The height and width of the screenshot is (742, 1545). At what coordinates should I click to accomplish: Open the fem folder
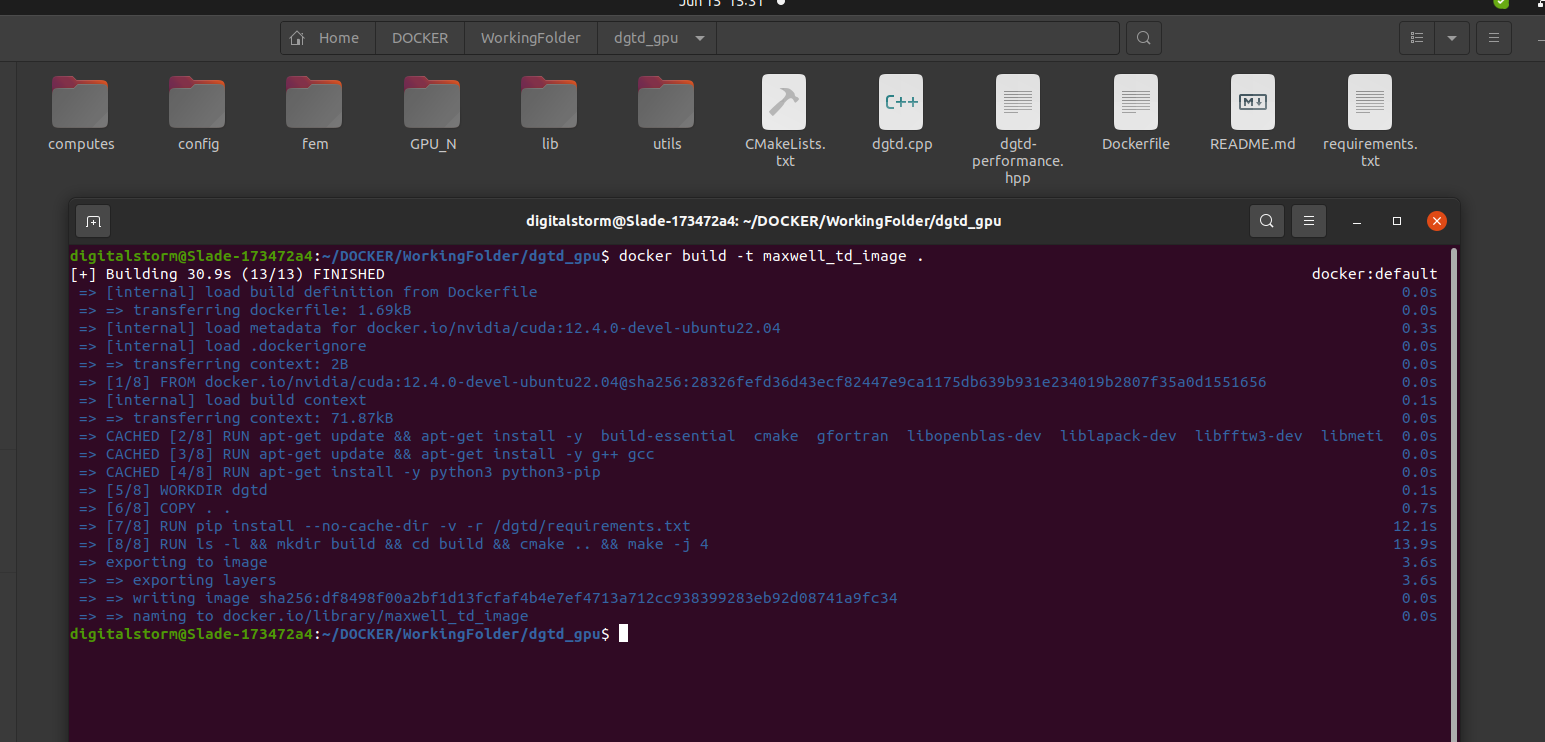(x=315, y=102)
